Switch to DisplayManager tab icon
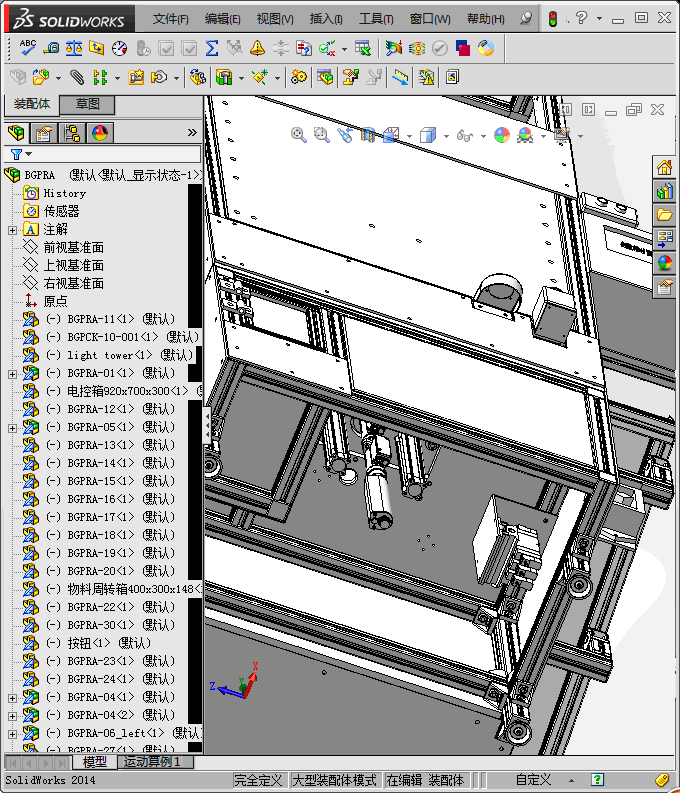 (x=100, y=133)
